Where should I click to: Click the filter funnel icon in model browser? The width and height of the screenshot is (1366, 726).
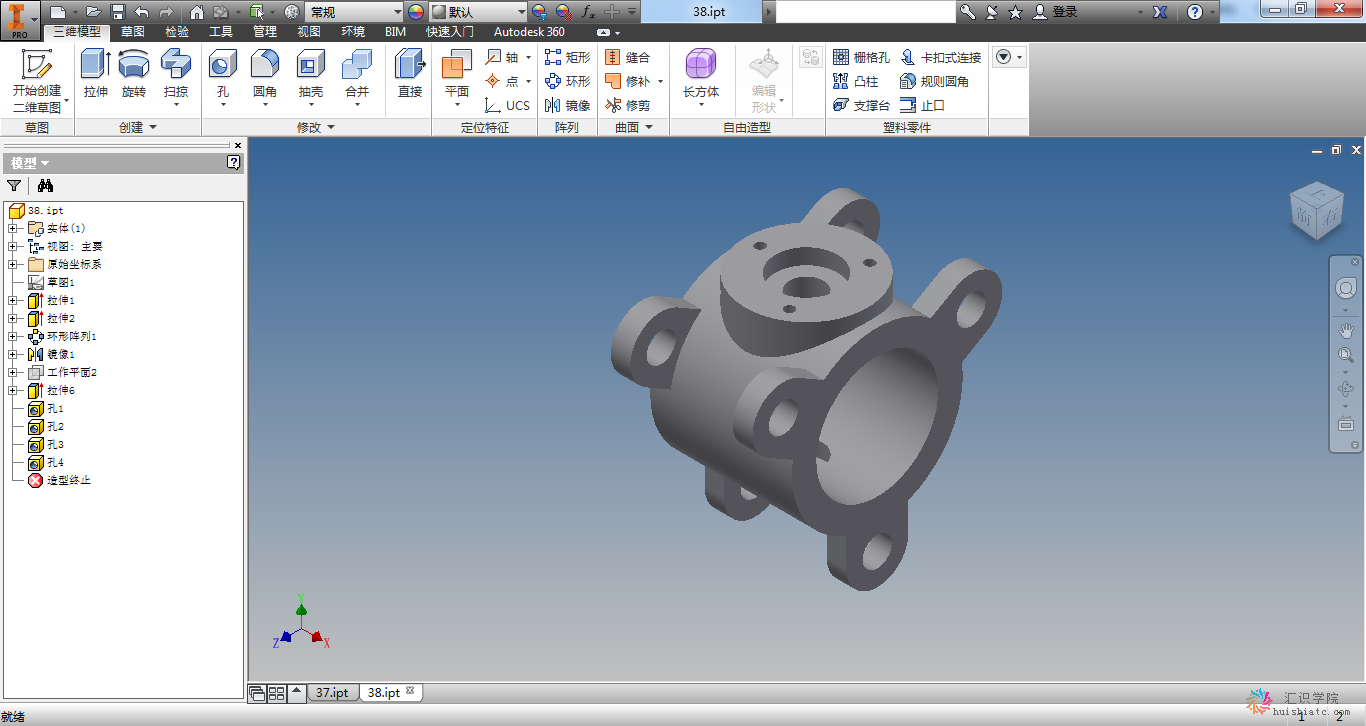(14, 186)
